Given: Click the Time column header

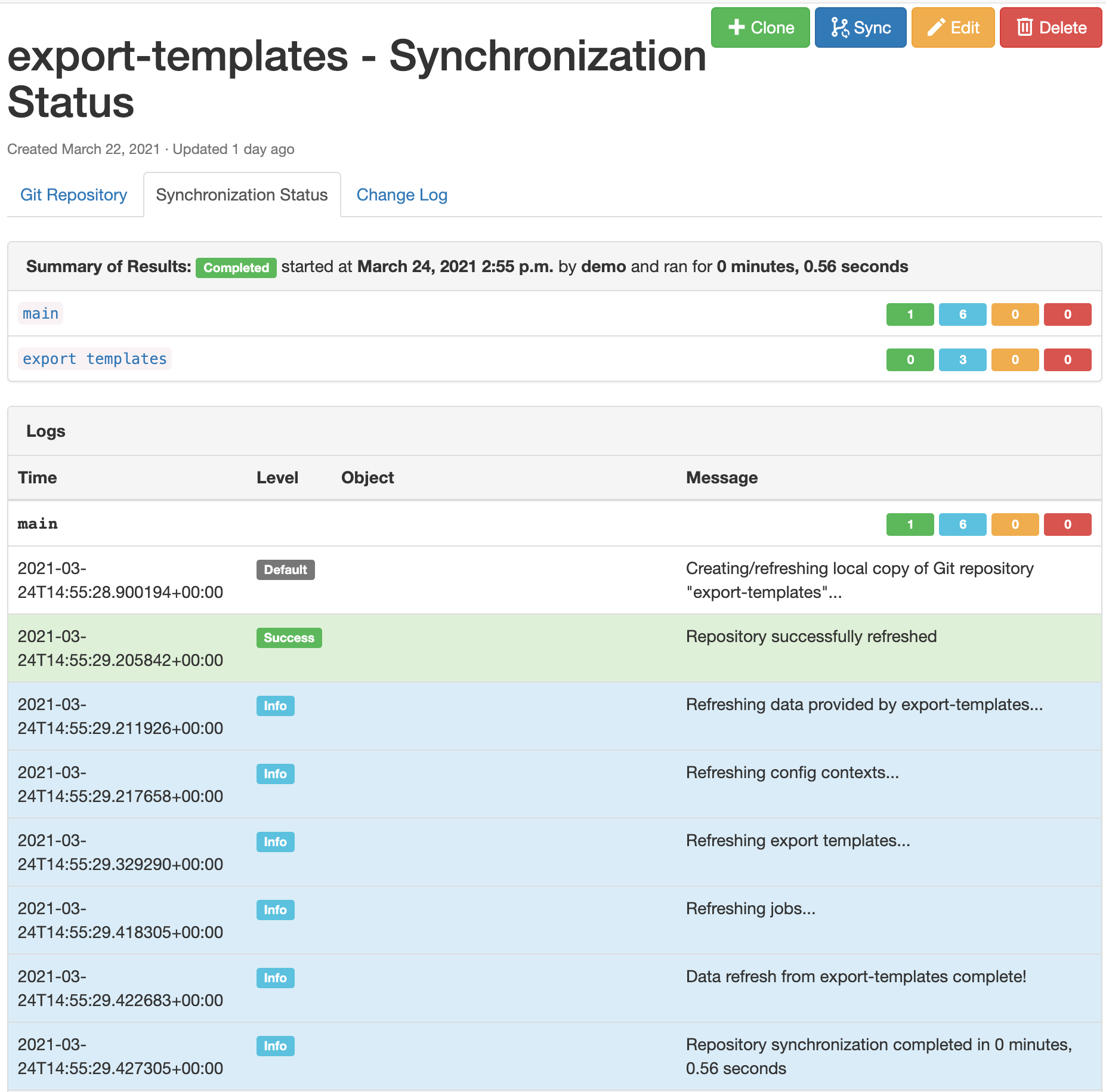Looking at the screenshot, I should tap(38, 477).
